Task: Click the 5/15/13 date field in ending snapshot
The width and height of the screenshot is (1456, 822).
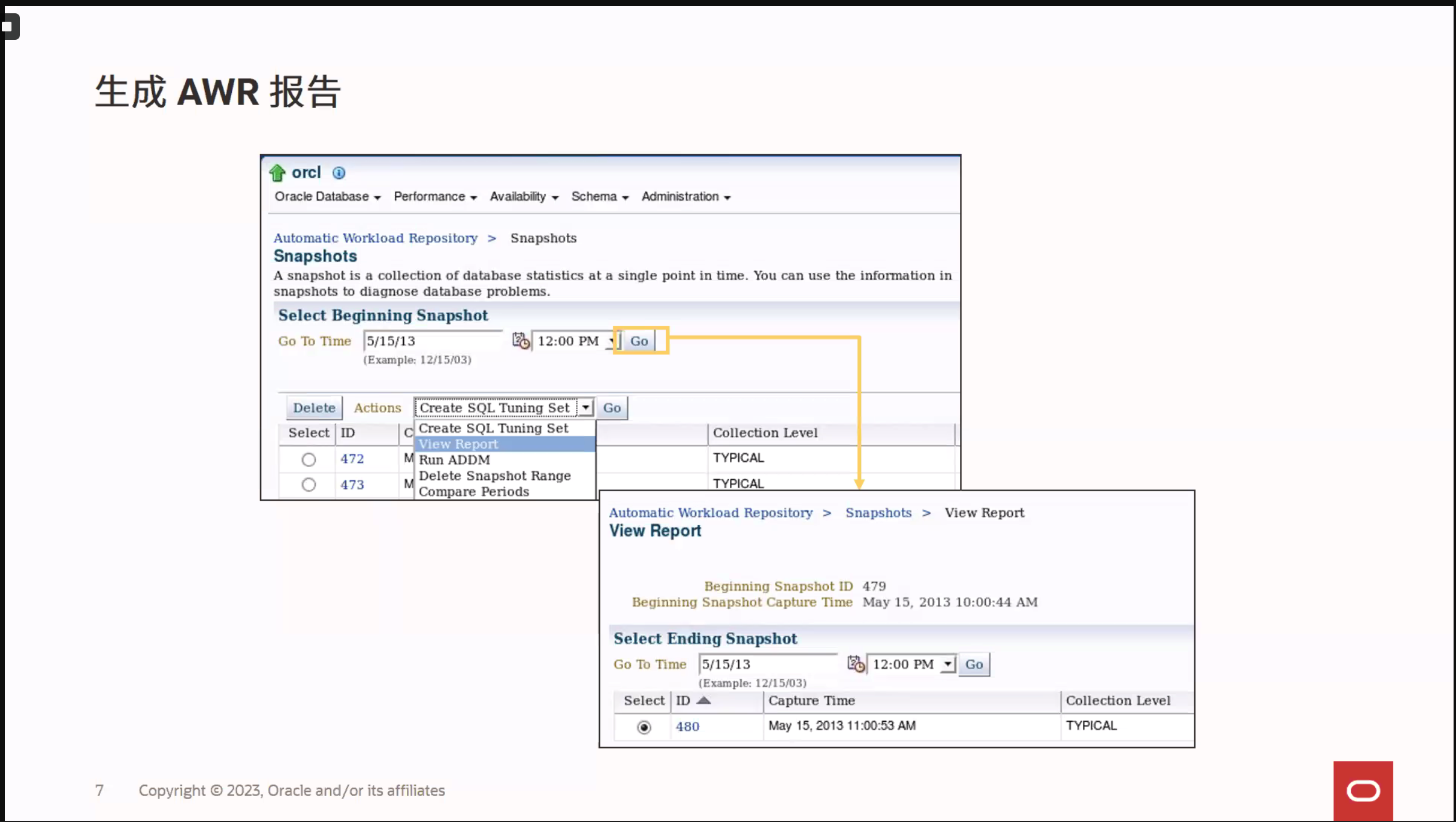Action: pos(768,664)
